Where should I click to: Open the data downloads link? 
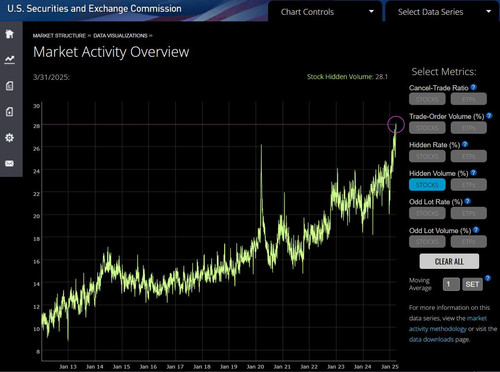(431, 339)
